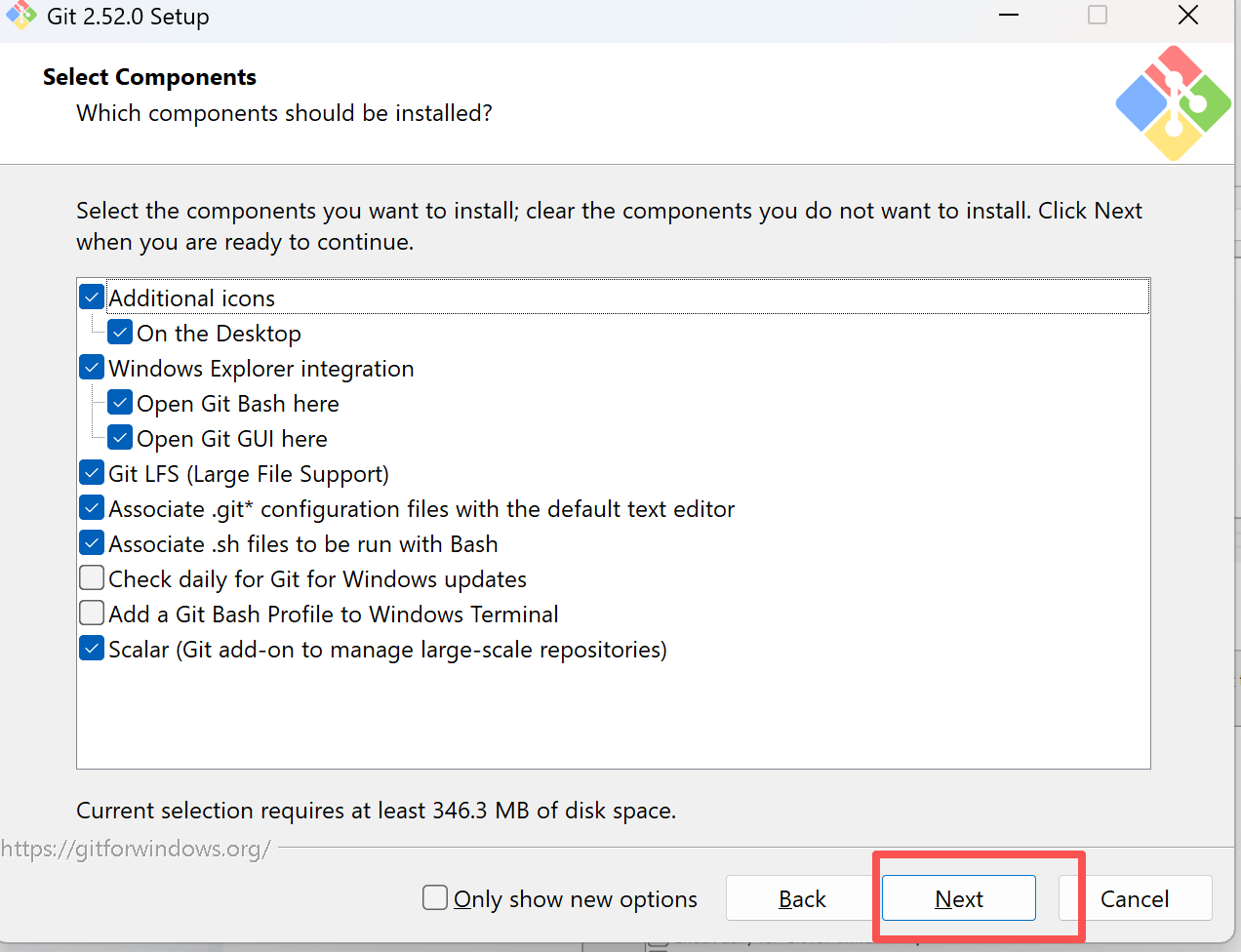Toggle the Associate .git* configuration files checkbox
The width and height of the screenshot is (1241, 952).
[92, 508]
